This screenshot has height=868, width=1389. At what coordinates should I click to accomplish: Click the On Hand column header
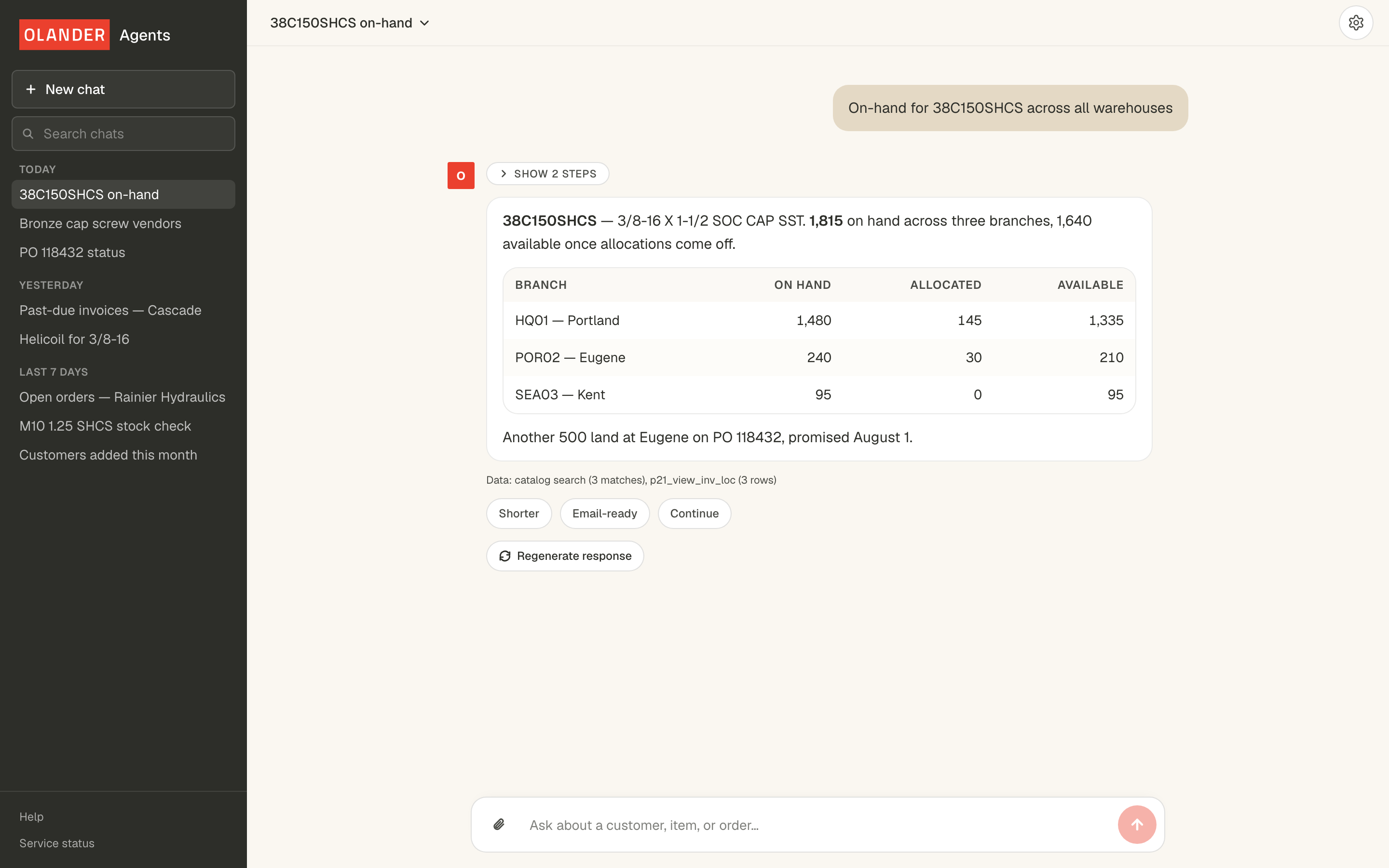pyautogui.click(x=803, y=285)
